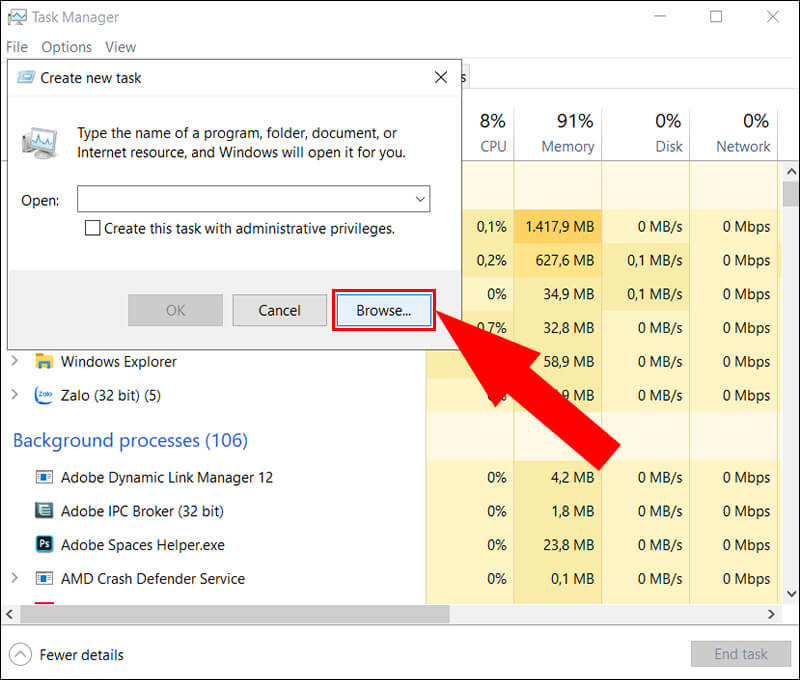
Task: Click the Task Manager title bar icon
Action: tap(17, 17)
